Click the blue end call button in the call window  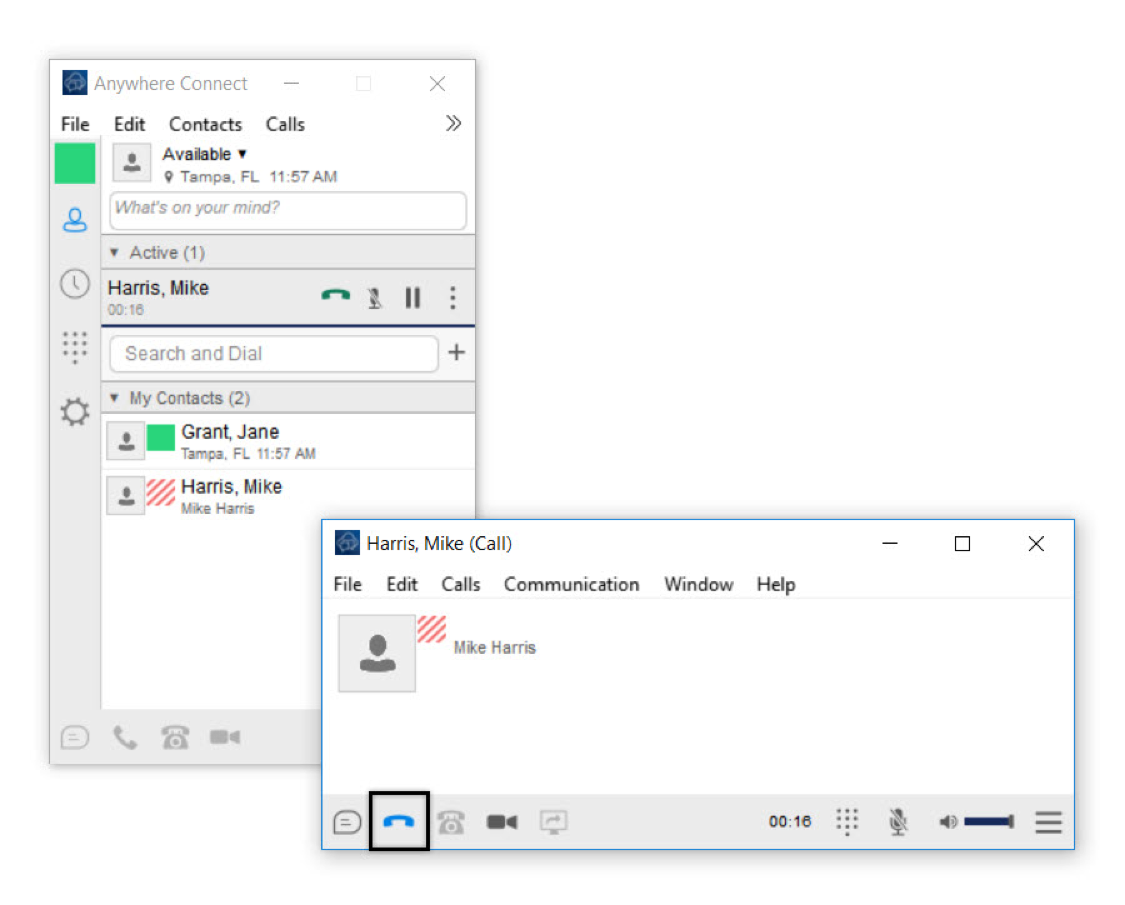pyautogui.click(x=399, y=822)
